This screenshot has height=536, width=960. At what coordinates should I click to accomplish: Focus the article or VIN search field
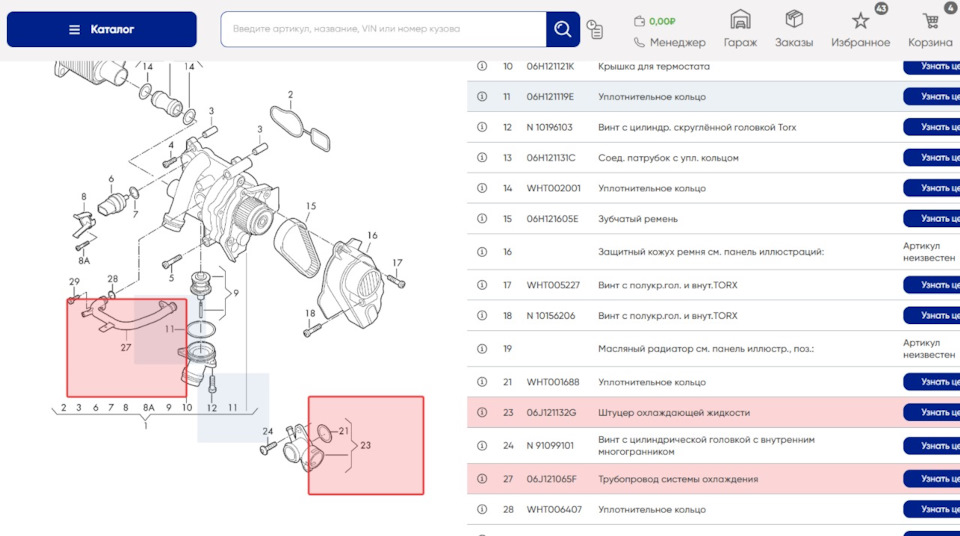(385, 30)
